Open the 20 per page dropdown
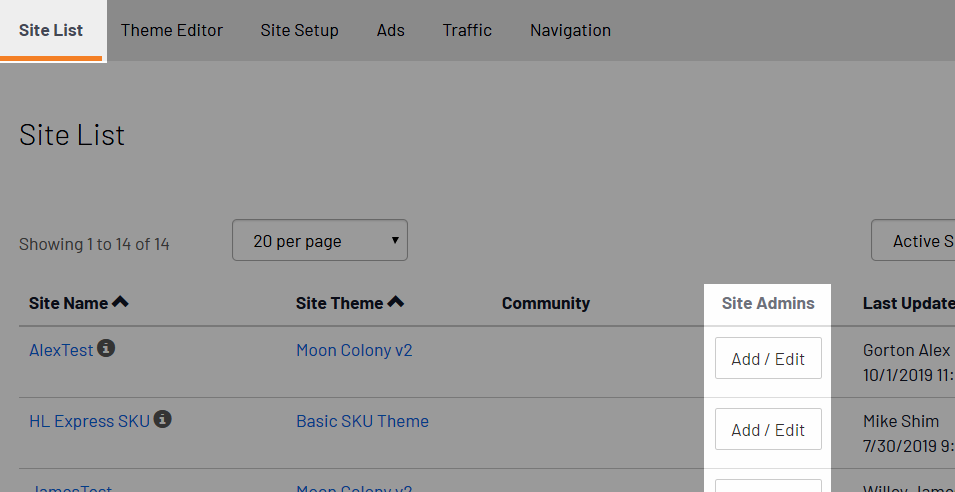 320,241
